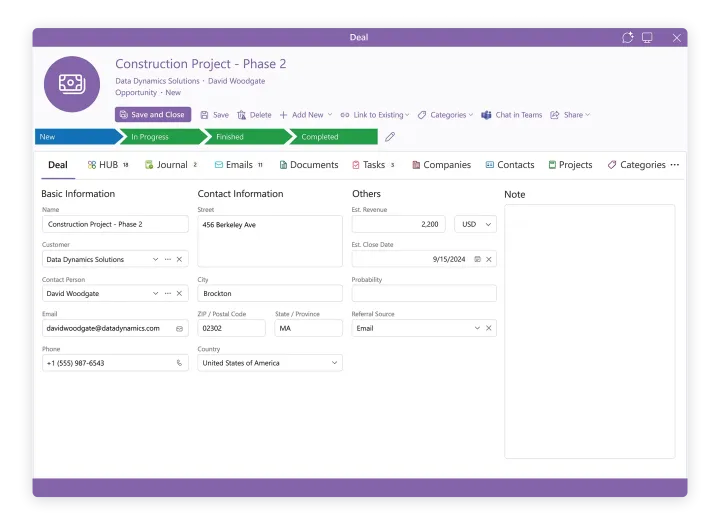Open Link to Existing dropdown
The height and width of the screenshot is (528, 720).
click(x=375, y=115)
